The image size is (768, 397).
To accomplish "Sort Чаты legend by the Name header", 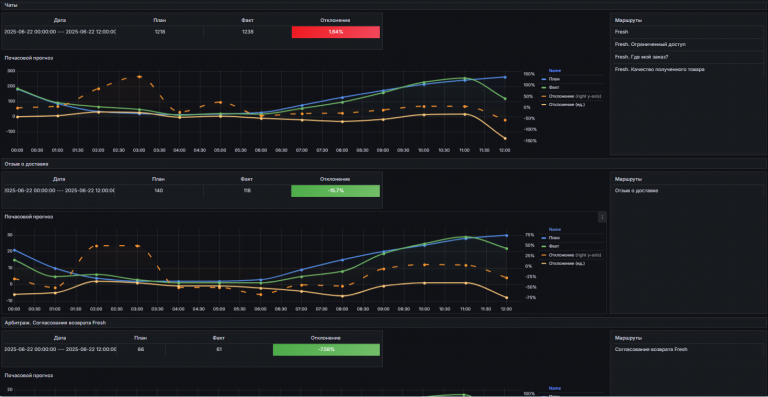I will tap(554, 70).
